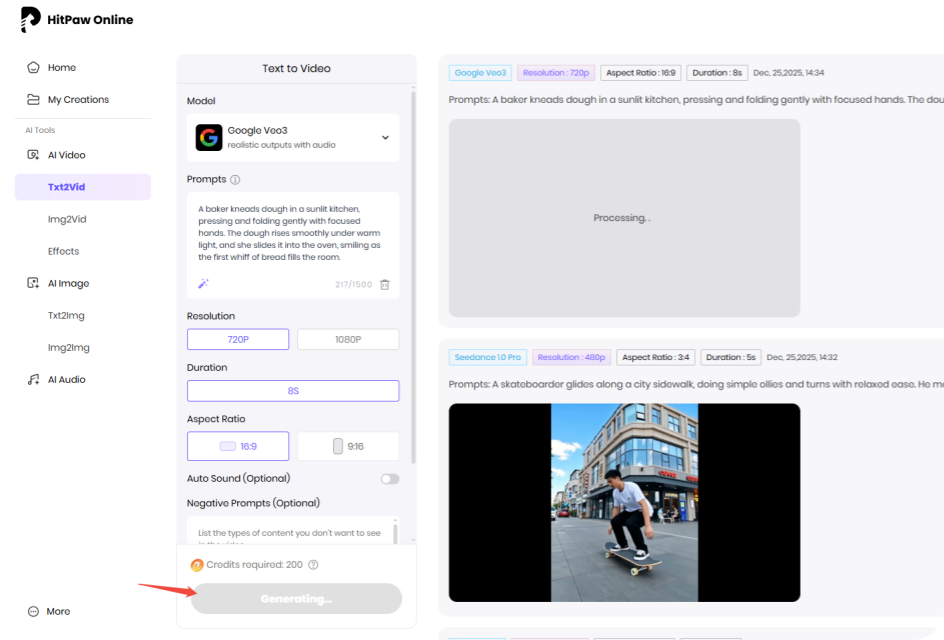The height and width of the screenshot is (640, 944).
Task: Enable the Auto Sound toggle
Action: (388, 478)
